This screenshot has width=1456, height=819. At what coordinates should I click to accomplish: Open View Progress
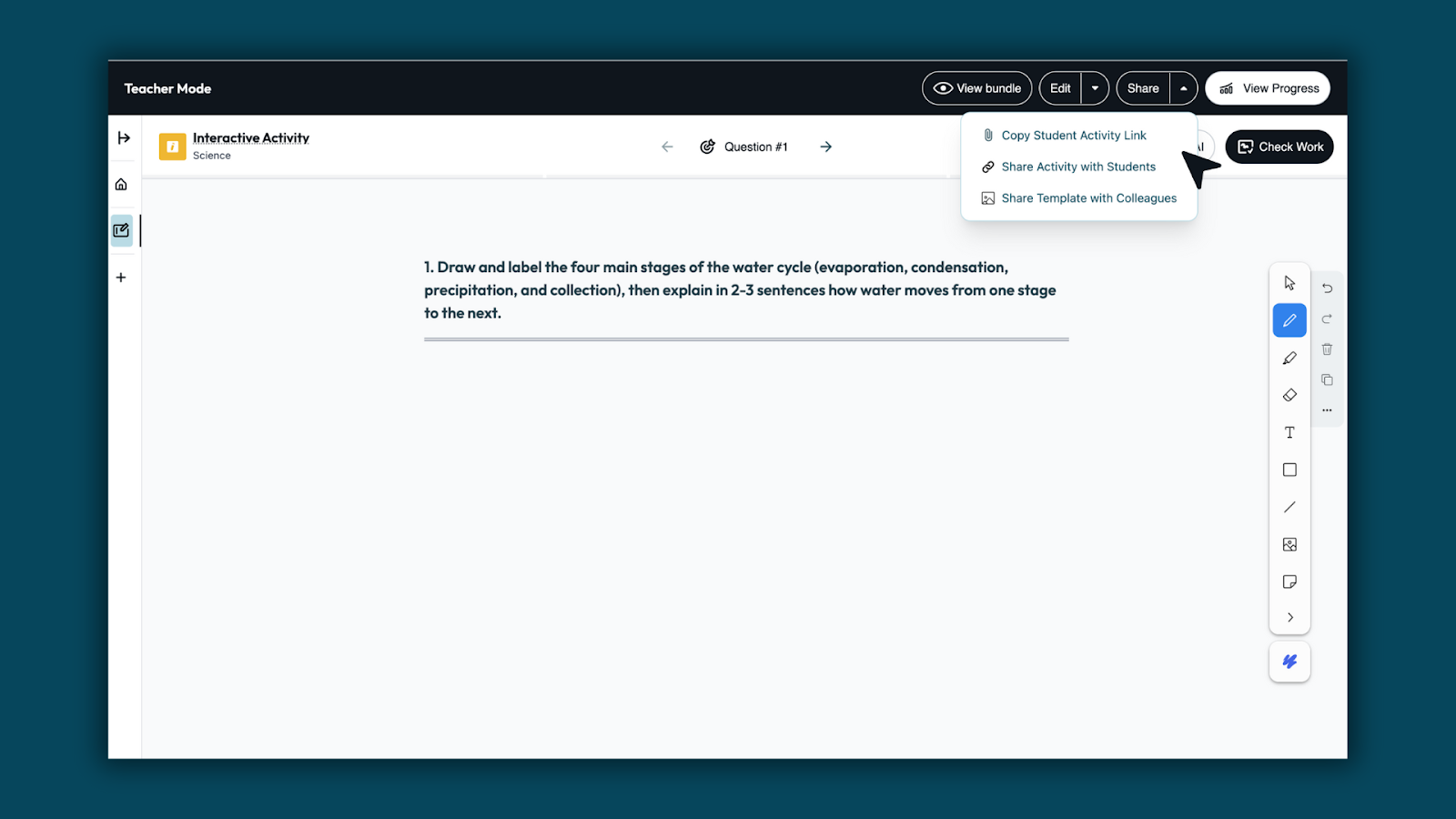(1268, 88)
